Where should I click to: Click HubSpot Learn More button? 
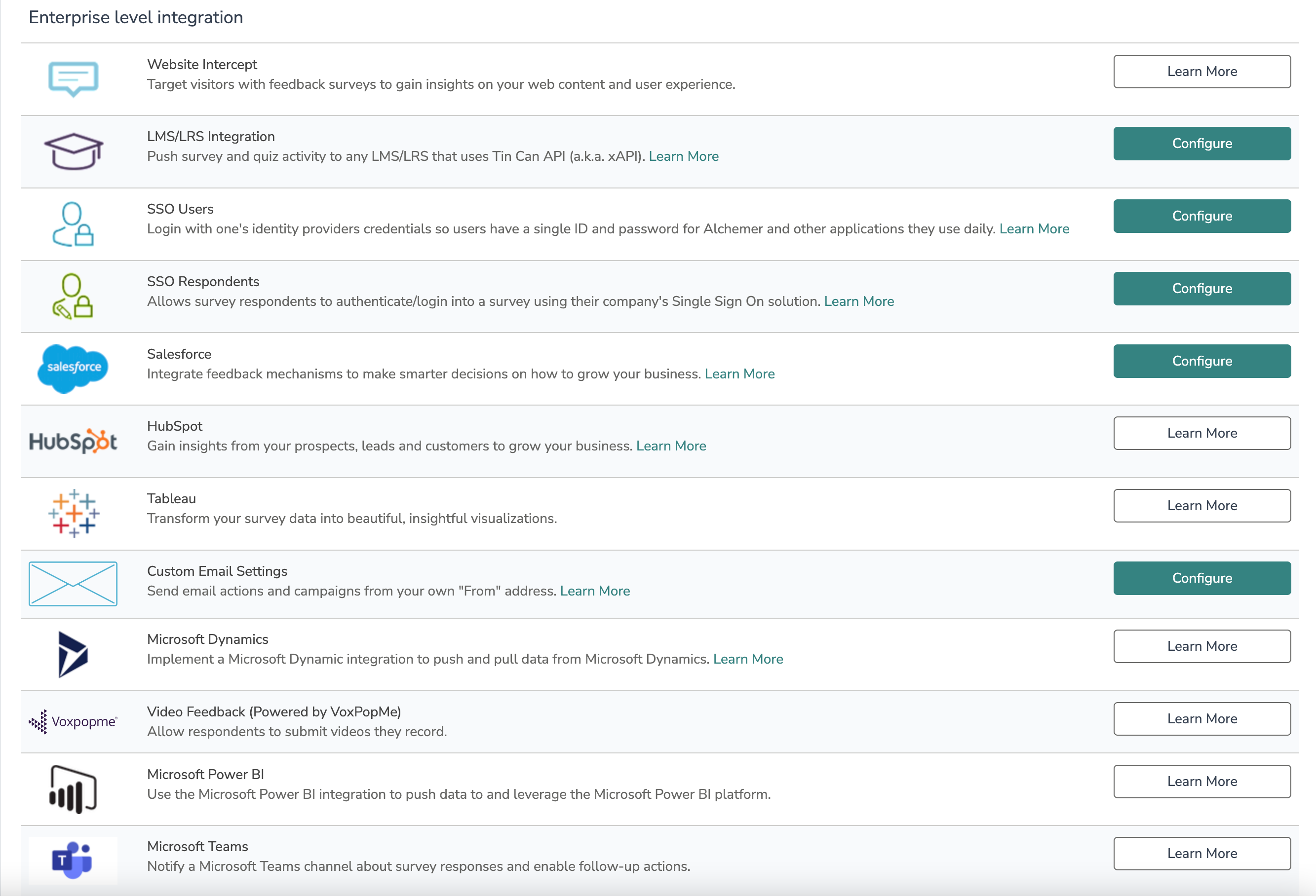(1201, 433)
